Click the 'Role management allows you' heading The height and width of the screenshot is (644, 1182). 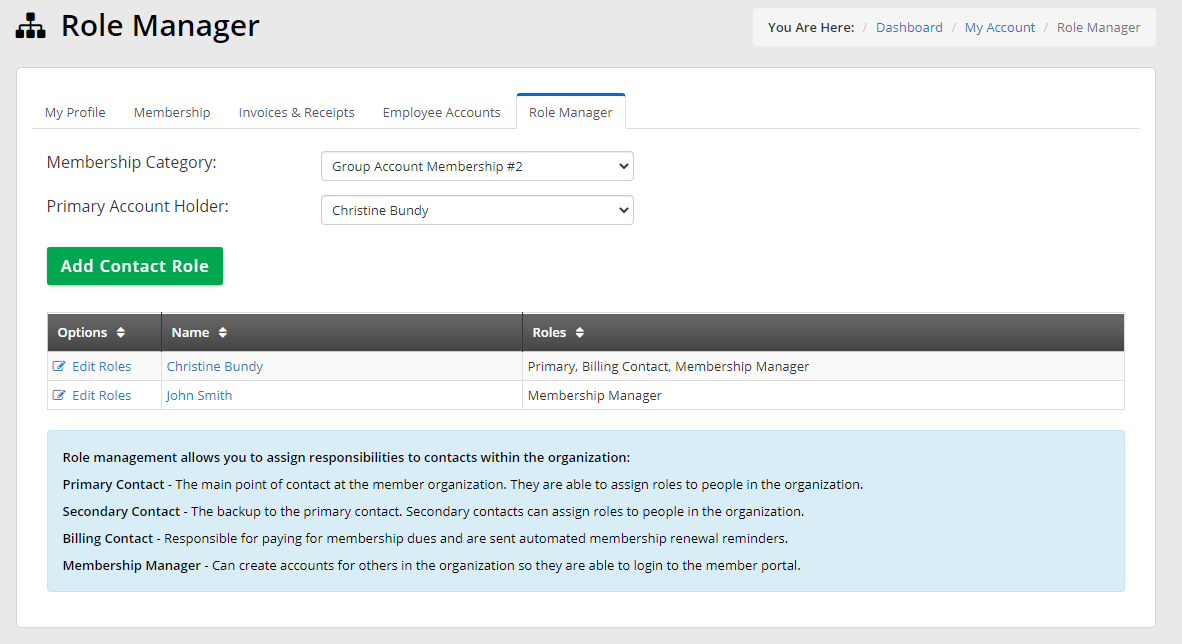pos(346,457)
